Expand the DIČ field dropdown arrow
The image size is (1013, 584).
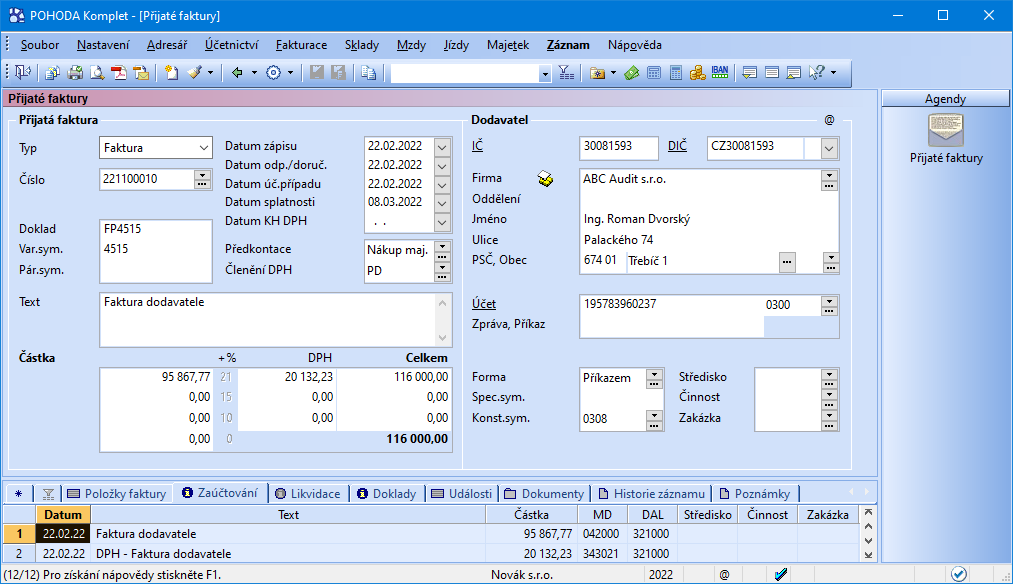[830, 149]
